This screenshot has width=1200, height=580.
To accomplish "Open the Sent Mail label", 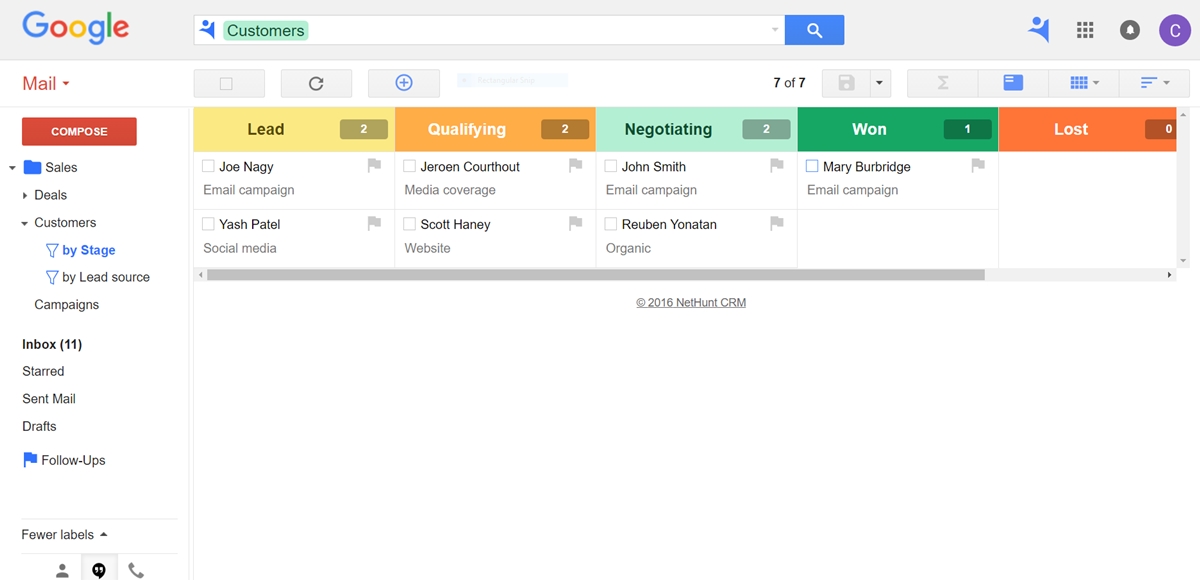I will coord(49,399).
